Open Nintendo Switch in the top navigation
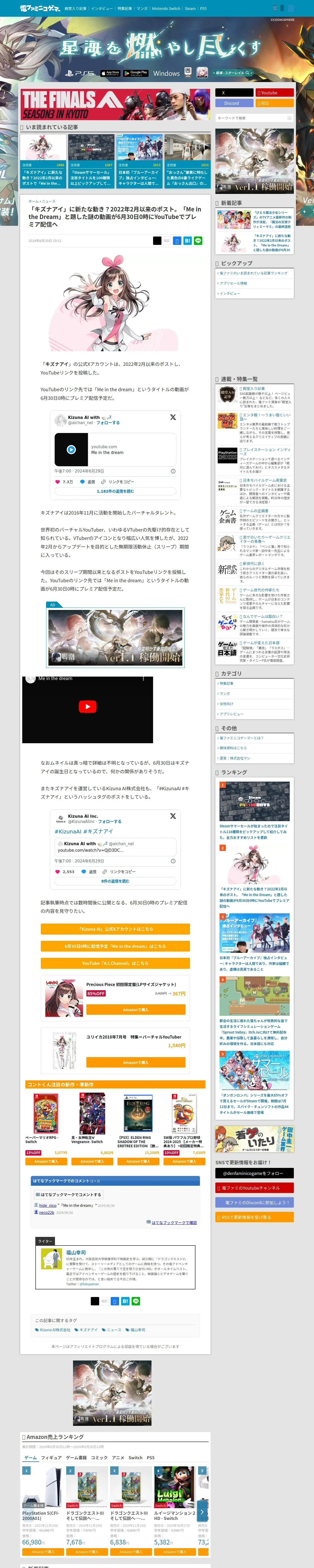 [x=166, y=9]
